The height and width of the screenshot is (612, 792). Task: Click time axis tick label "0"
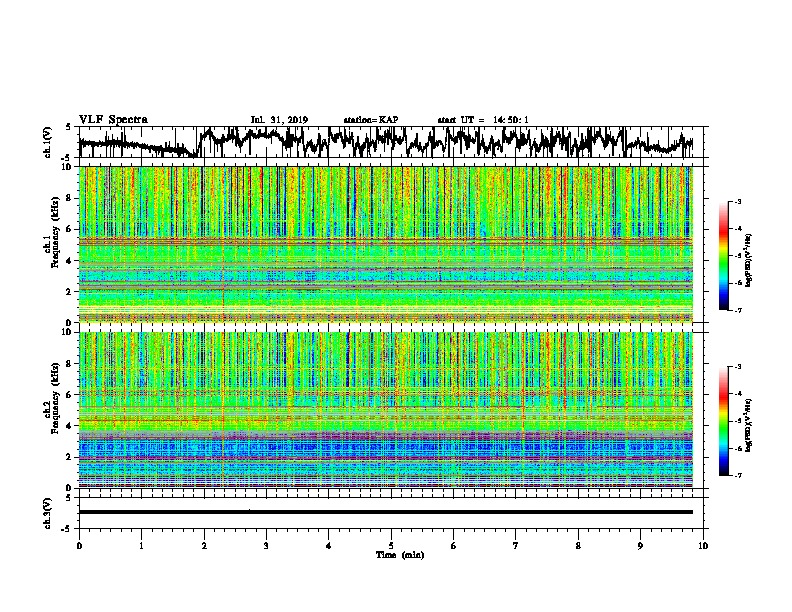[x=79, y=546]
